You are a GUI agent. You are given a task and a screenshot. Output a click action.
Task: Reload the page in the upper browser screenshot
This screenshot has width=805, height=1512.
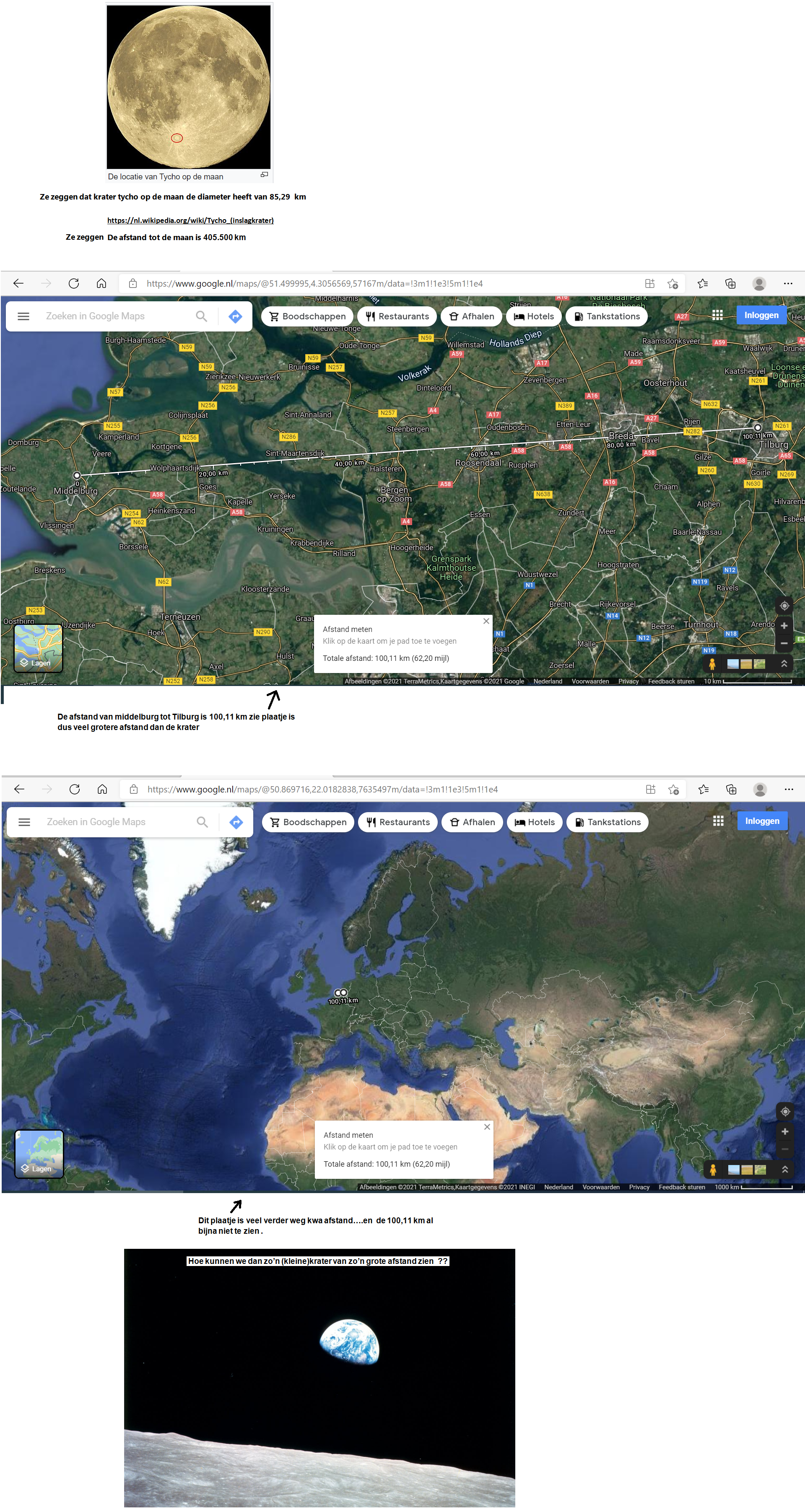coord(73,283)
